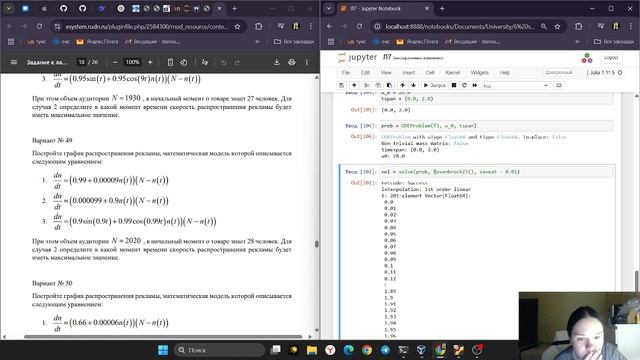Open Telegram from the taskbar
Image resolution: width=640 pixels, height=360 pixels.
pos(385,350)
